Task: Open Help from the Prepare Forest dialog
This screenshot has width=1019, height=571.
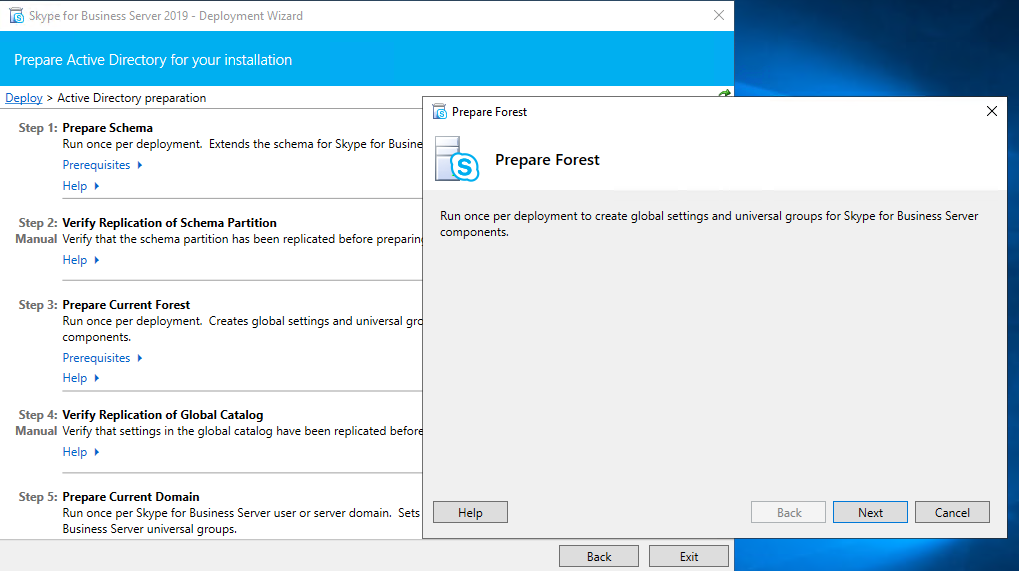Action: point(470,512)
